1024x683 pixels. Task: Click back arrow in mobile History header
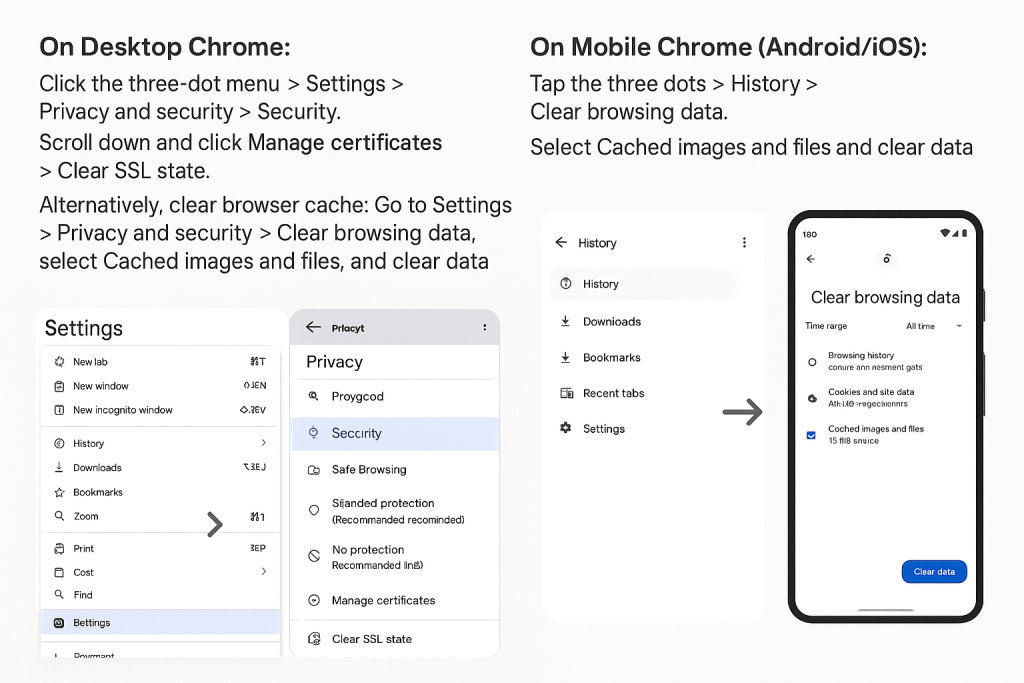click(561, 242)
